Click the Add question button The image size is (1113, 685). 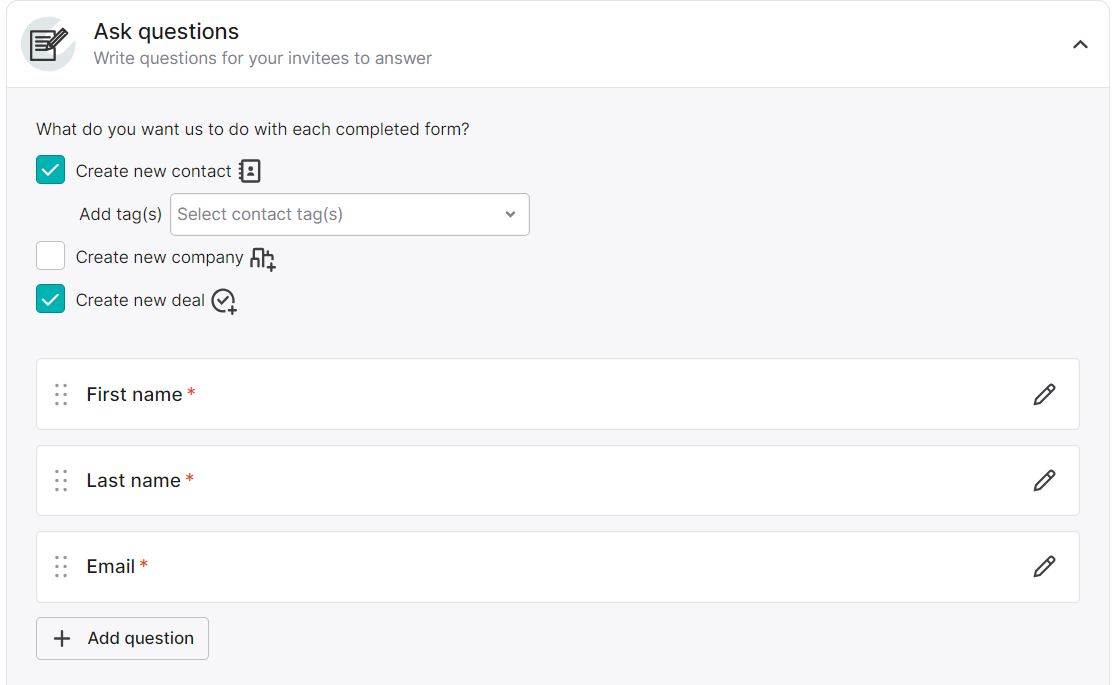click(123, 638)
